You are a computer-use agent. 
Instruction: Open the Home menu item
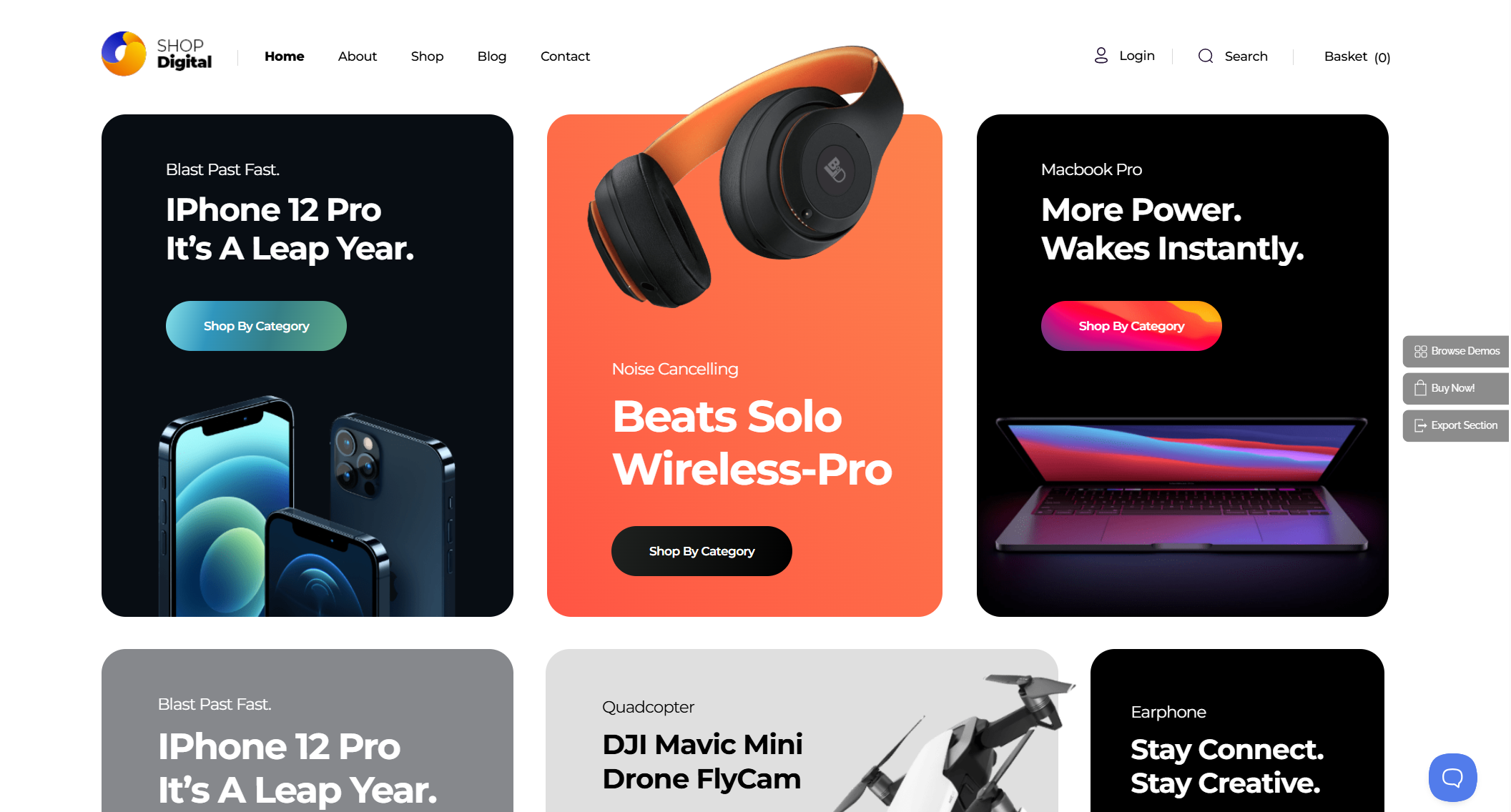click(x=284, y=56)
